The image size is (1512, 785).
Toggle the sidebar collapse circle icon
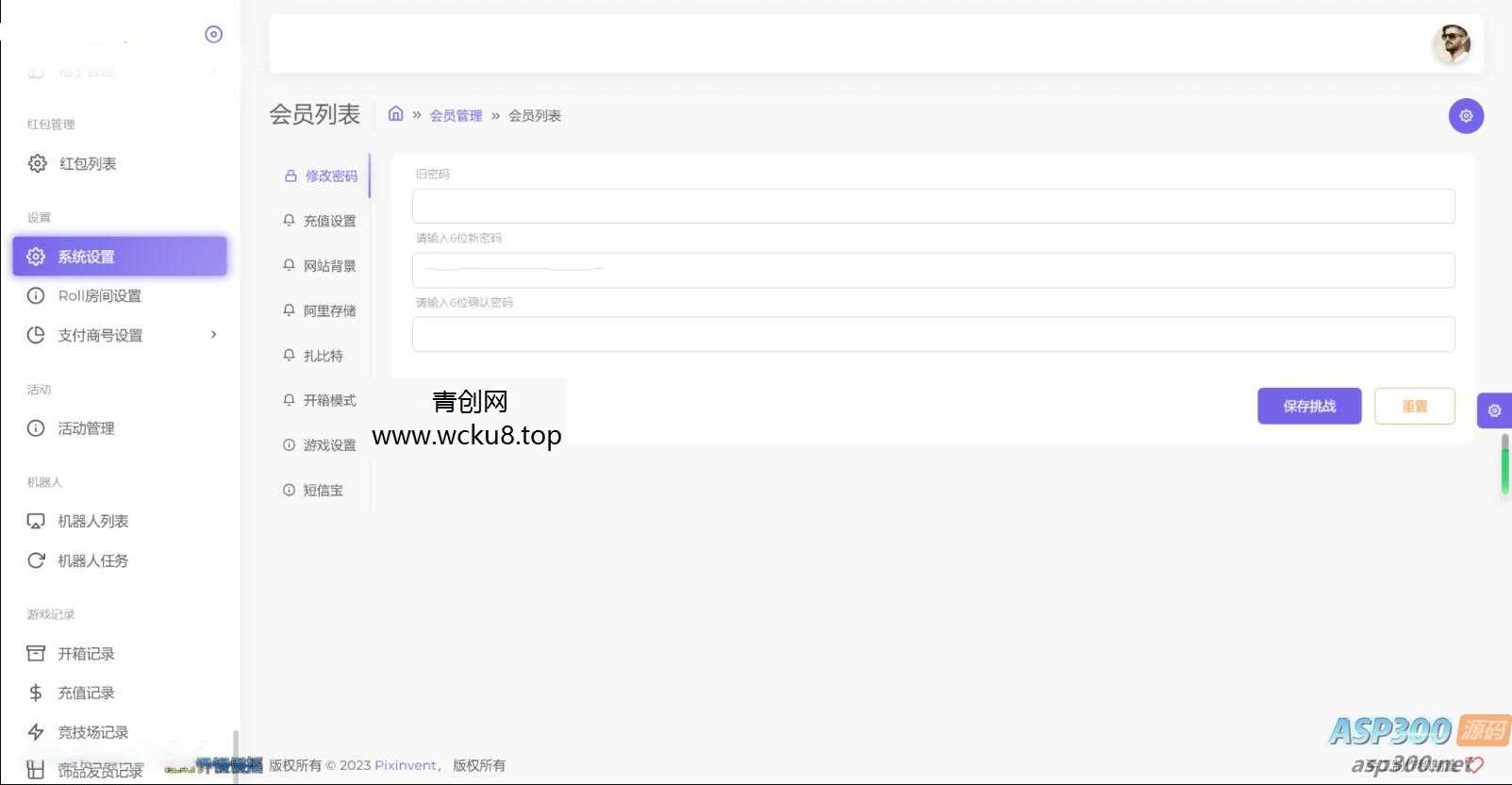[214, 34]
